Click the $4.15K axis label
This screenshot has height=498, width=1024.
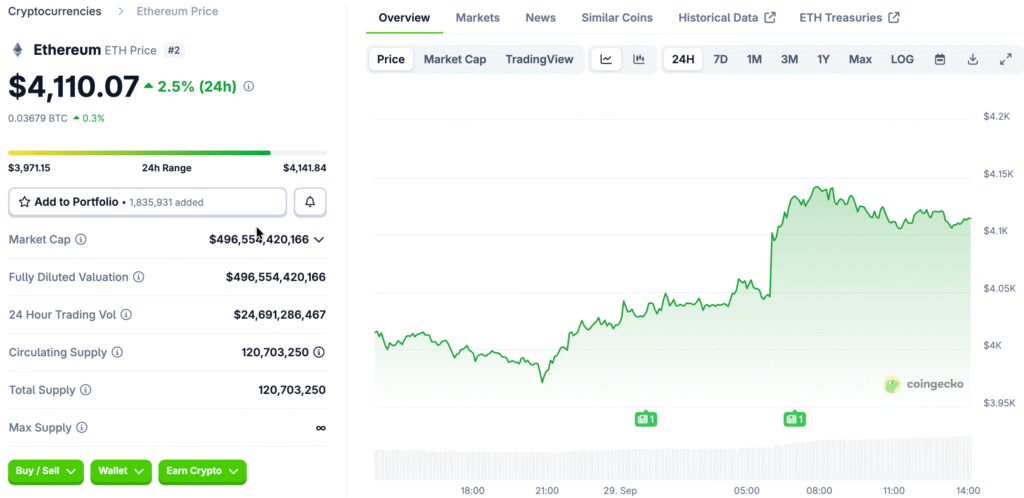(x=998, y=174)
